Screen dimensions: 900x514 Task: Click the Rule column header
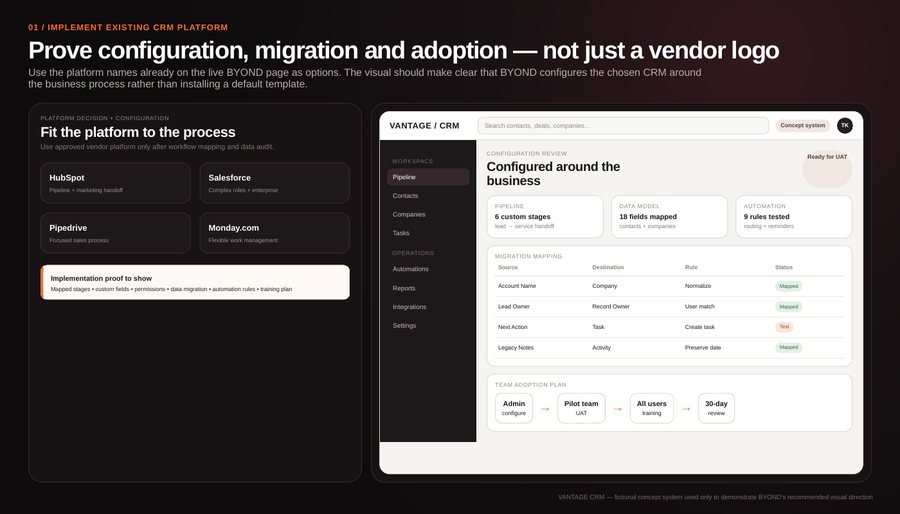click(x=691, y=267)
